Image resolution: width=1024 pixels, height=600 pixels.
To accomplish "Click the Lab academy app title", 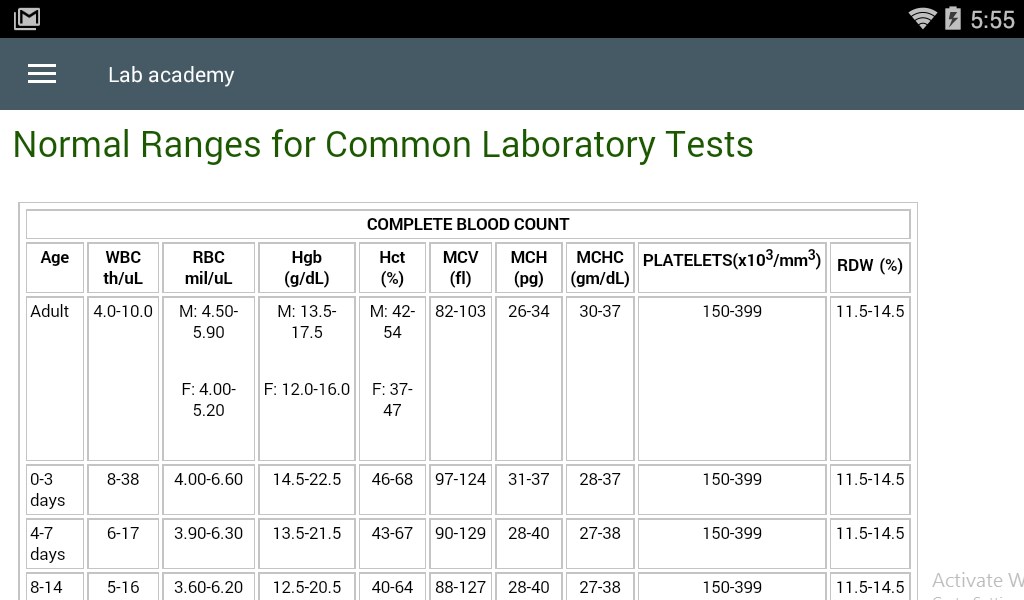I will (x=171, y=75).
